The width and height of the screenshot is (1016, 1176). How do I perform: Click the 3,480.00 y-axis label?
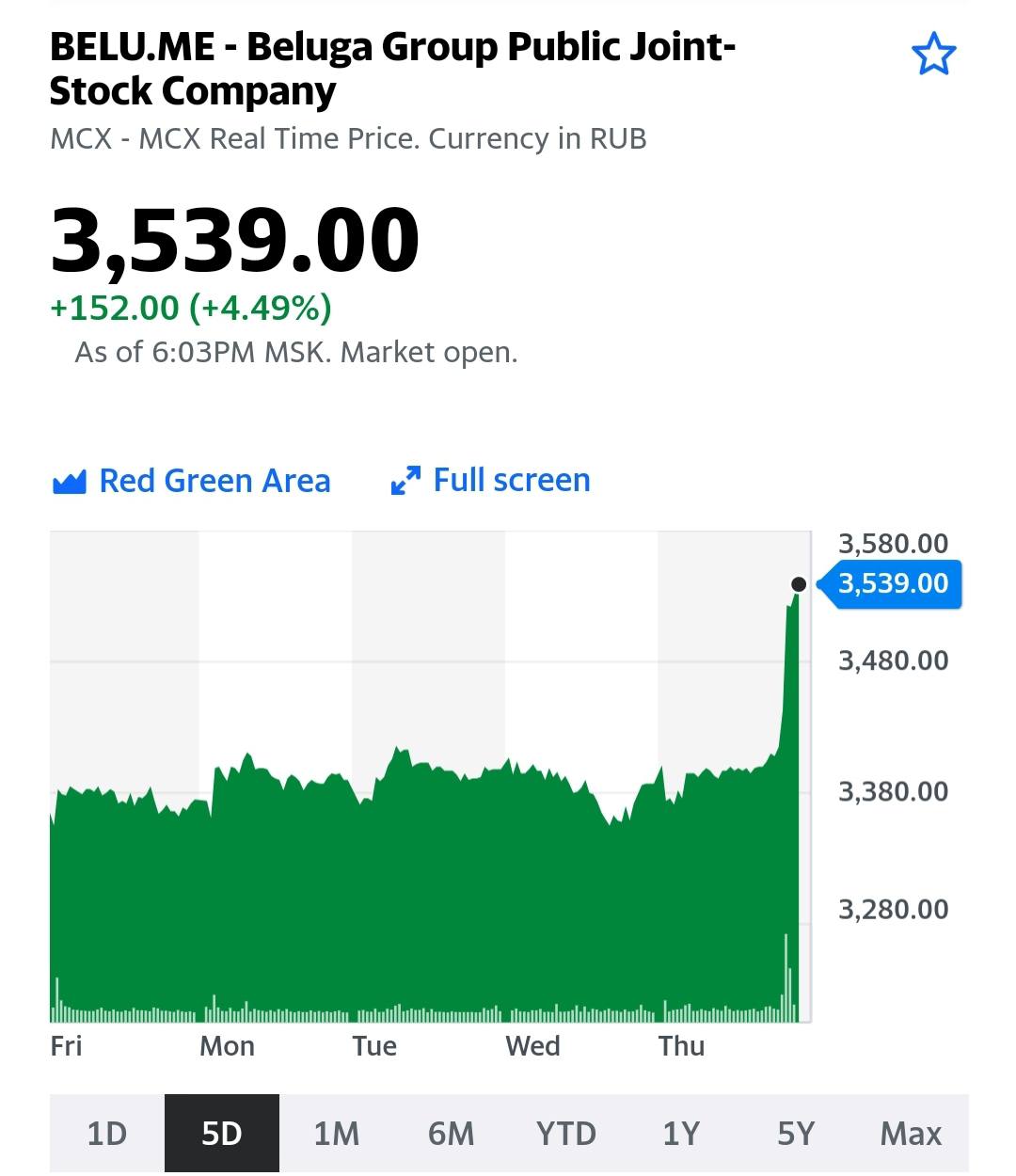coord(894,660)
